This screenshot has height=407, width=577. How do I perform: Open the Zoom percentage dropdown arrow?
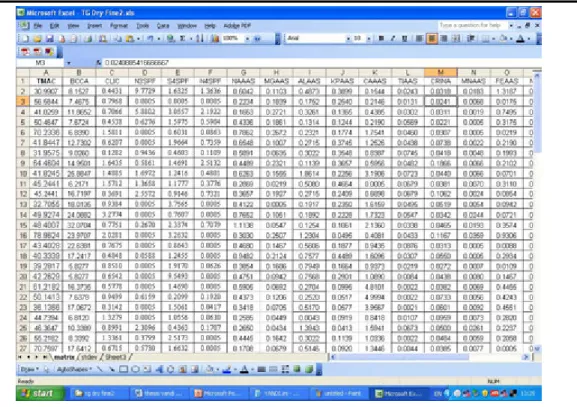tap(247, 38)
